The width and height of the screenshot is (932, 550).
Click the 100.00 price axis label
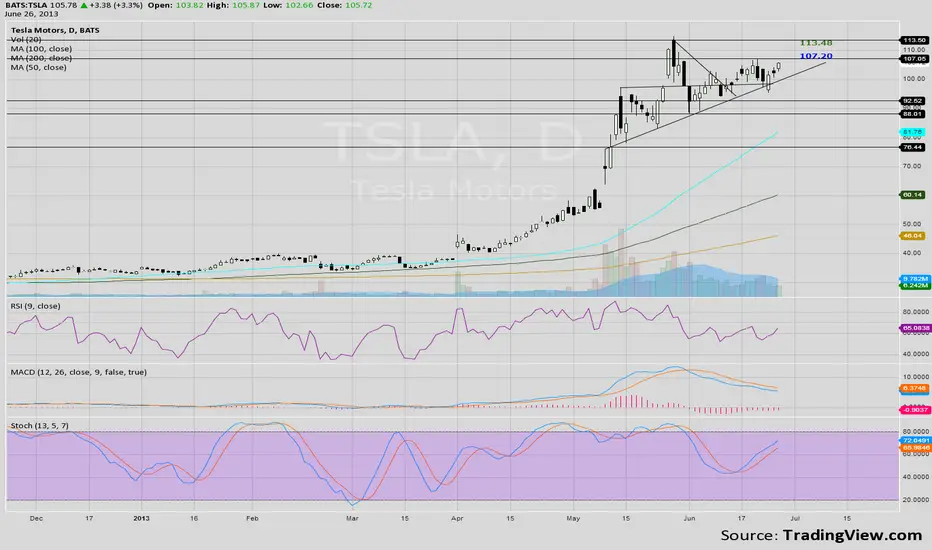[914, 78]
